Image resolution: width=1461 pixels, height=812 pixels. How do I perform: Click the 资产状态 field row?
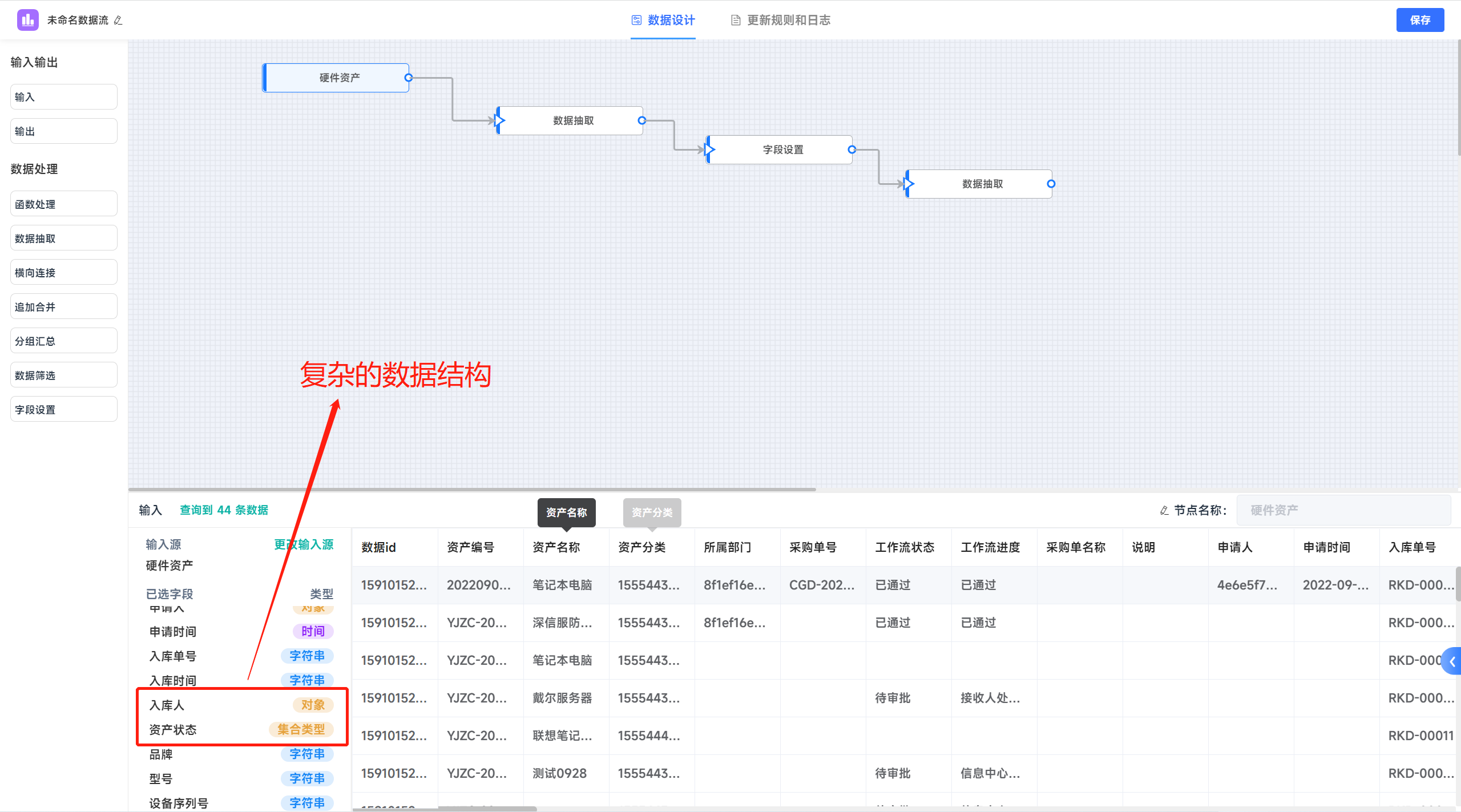[241, 730]
